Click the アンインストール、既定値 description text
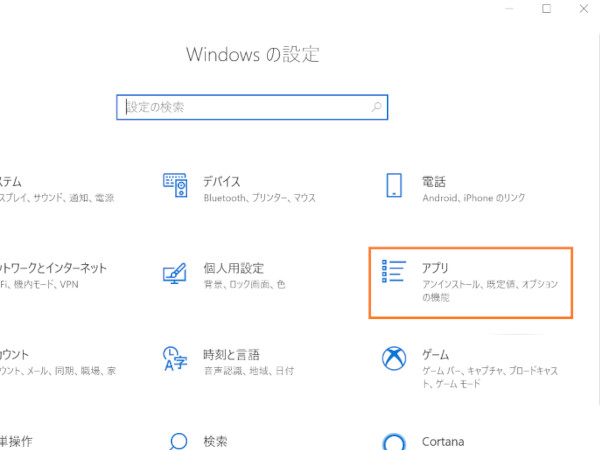The height and width of the screenshot is (450, 600). (490, 291)
